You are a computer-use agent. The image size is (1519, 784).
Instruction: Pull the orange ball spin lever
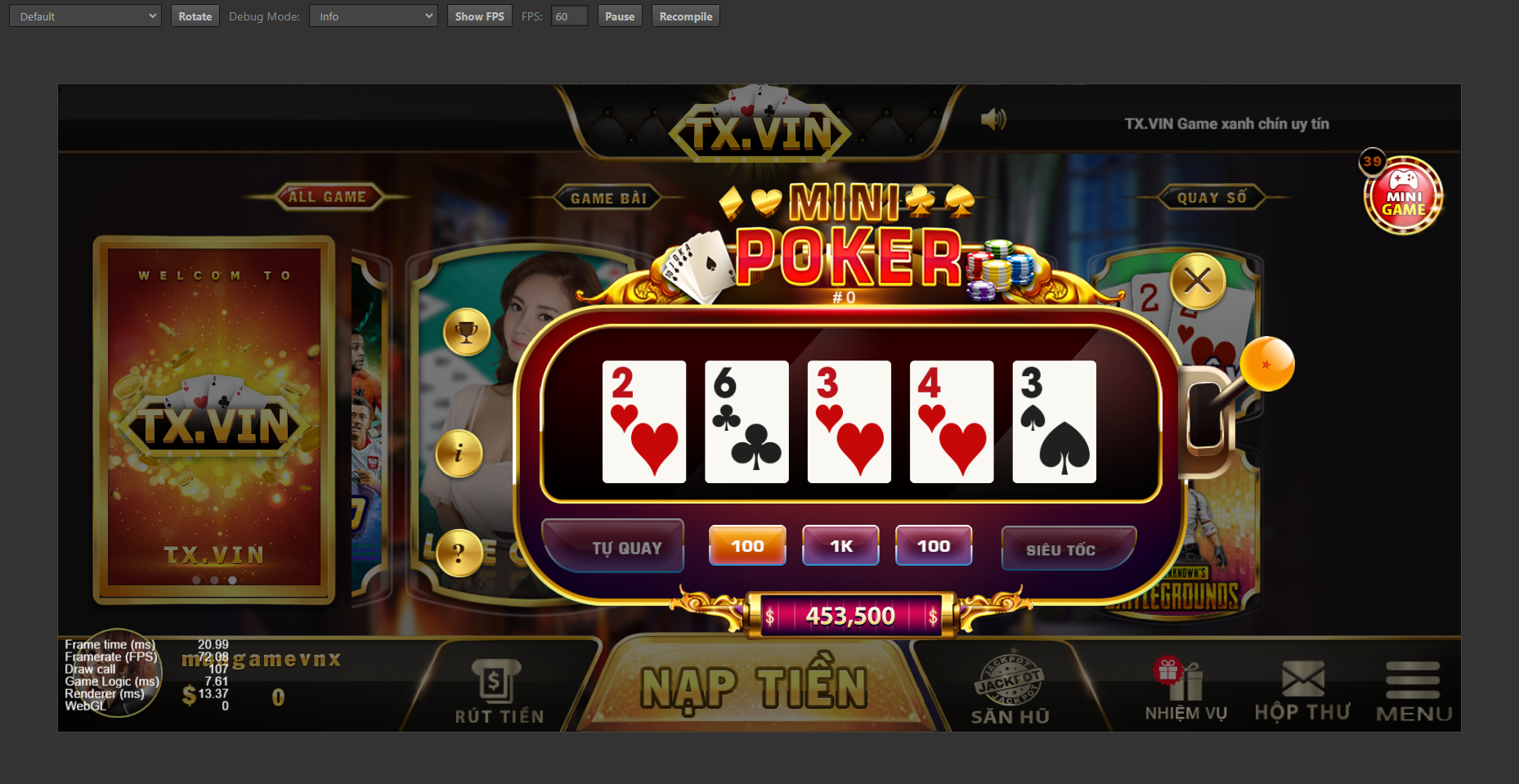(1266, 364)
